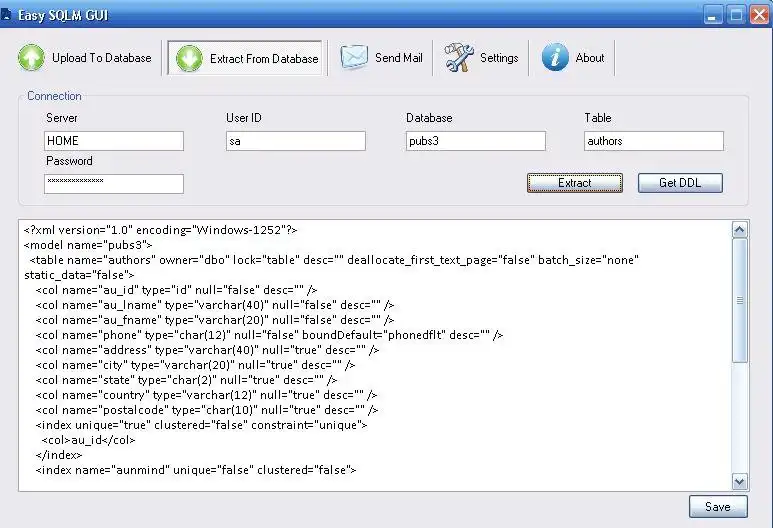Click the Save button

[x=718, y=506]
